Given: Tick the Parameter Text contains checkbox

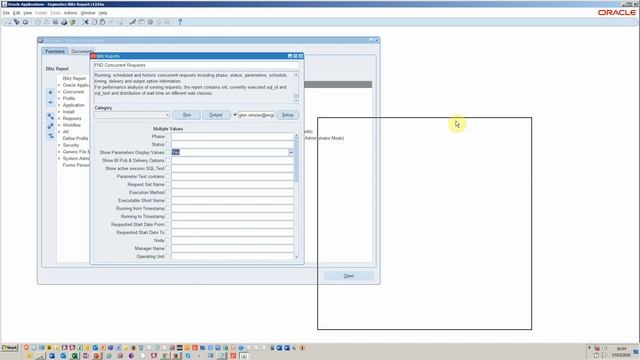Looking at the screenshot, I should 167,176.
